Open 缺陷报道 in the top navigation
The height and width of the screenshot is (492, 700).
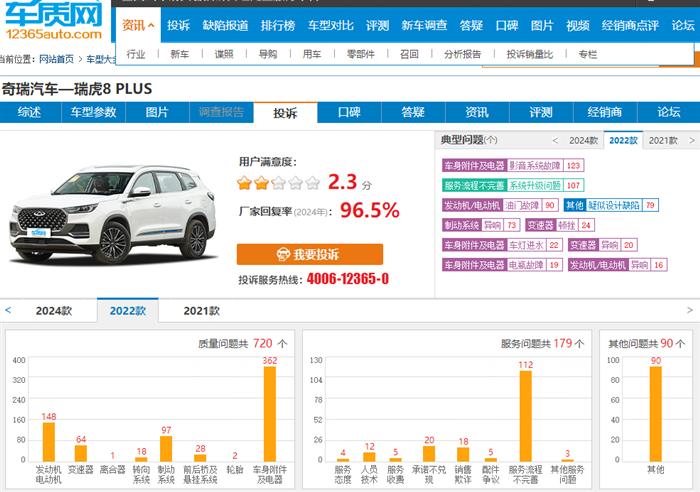(x=225, y=25)
